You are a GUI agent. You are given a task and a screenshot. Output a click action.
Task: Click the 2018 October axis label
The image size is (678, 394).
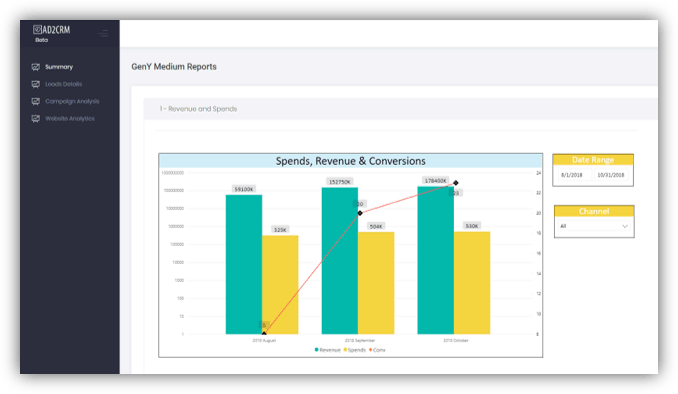pos(456,340)
